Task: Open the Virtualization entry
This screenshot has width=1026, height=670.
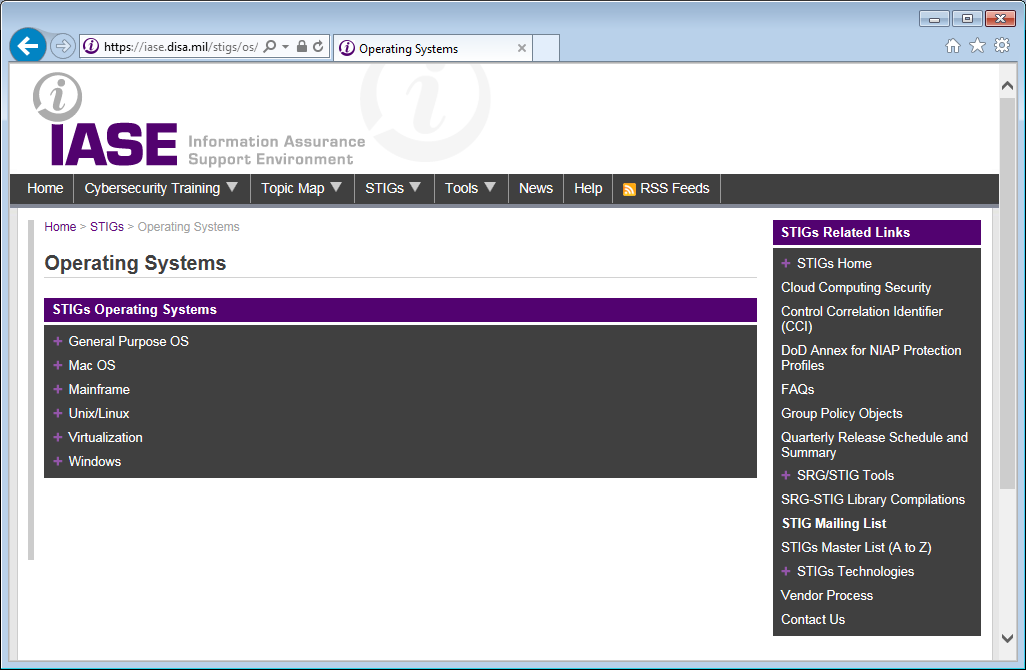Action: [105, 437]
